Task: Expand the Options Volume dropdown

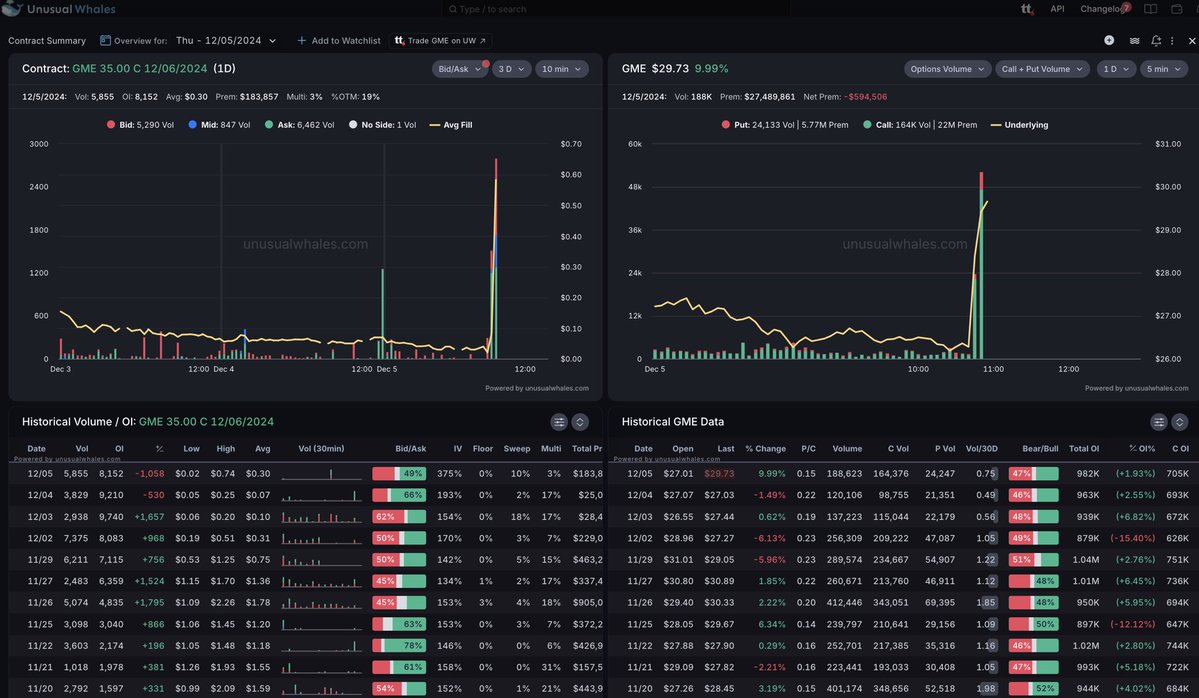Action: [947, 69]
